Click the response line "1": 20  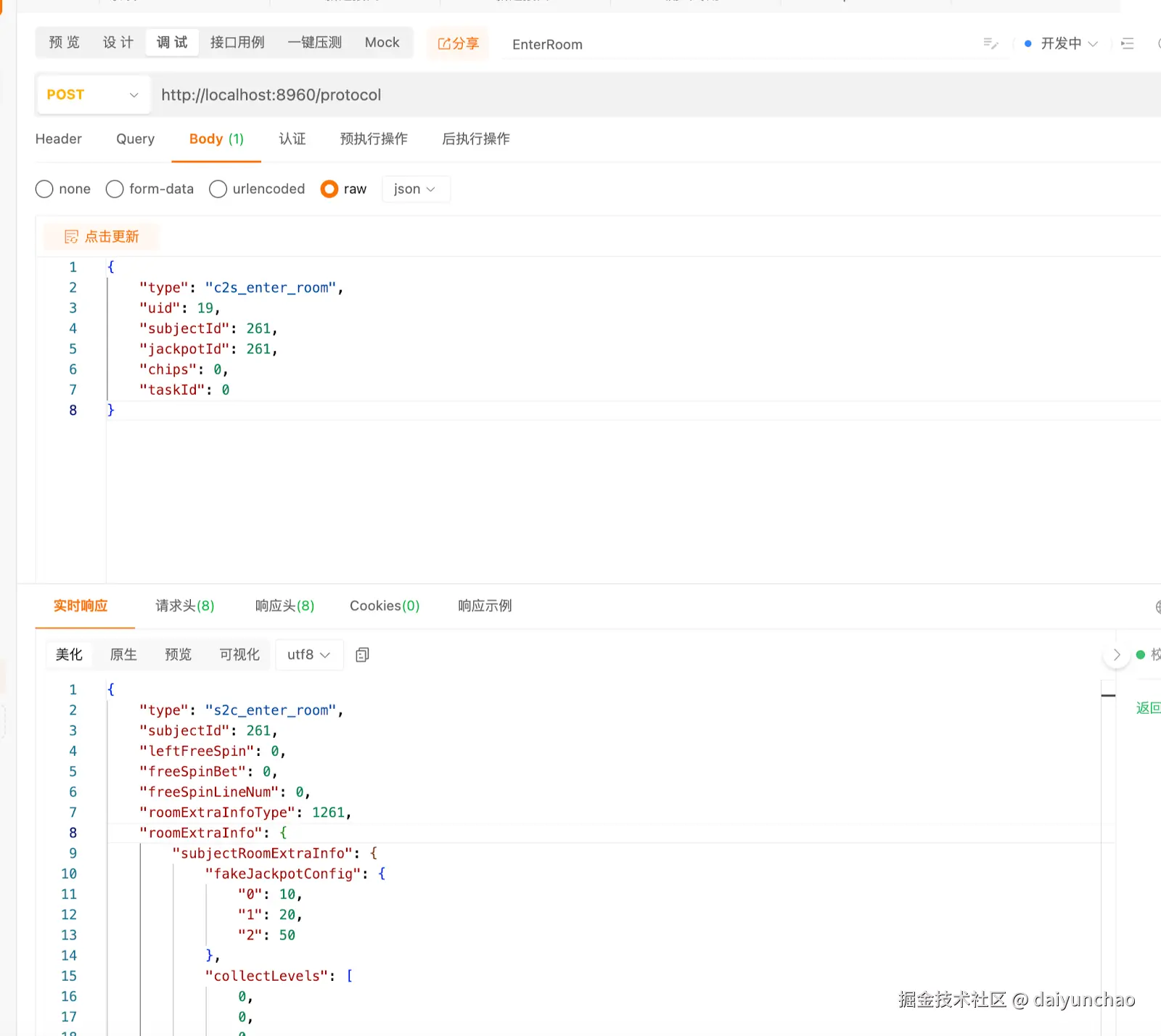click(270, 915)
